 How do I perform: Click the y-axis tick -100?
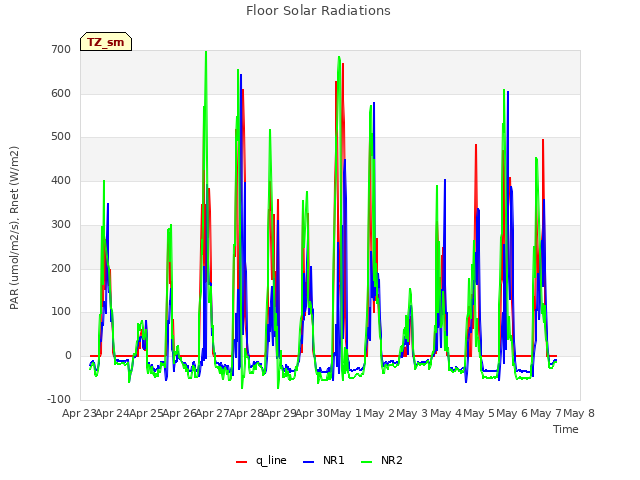point(59,399)
